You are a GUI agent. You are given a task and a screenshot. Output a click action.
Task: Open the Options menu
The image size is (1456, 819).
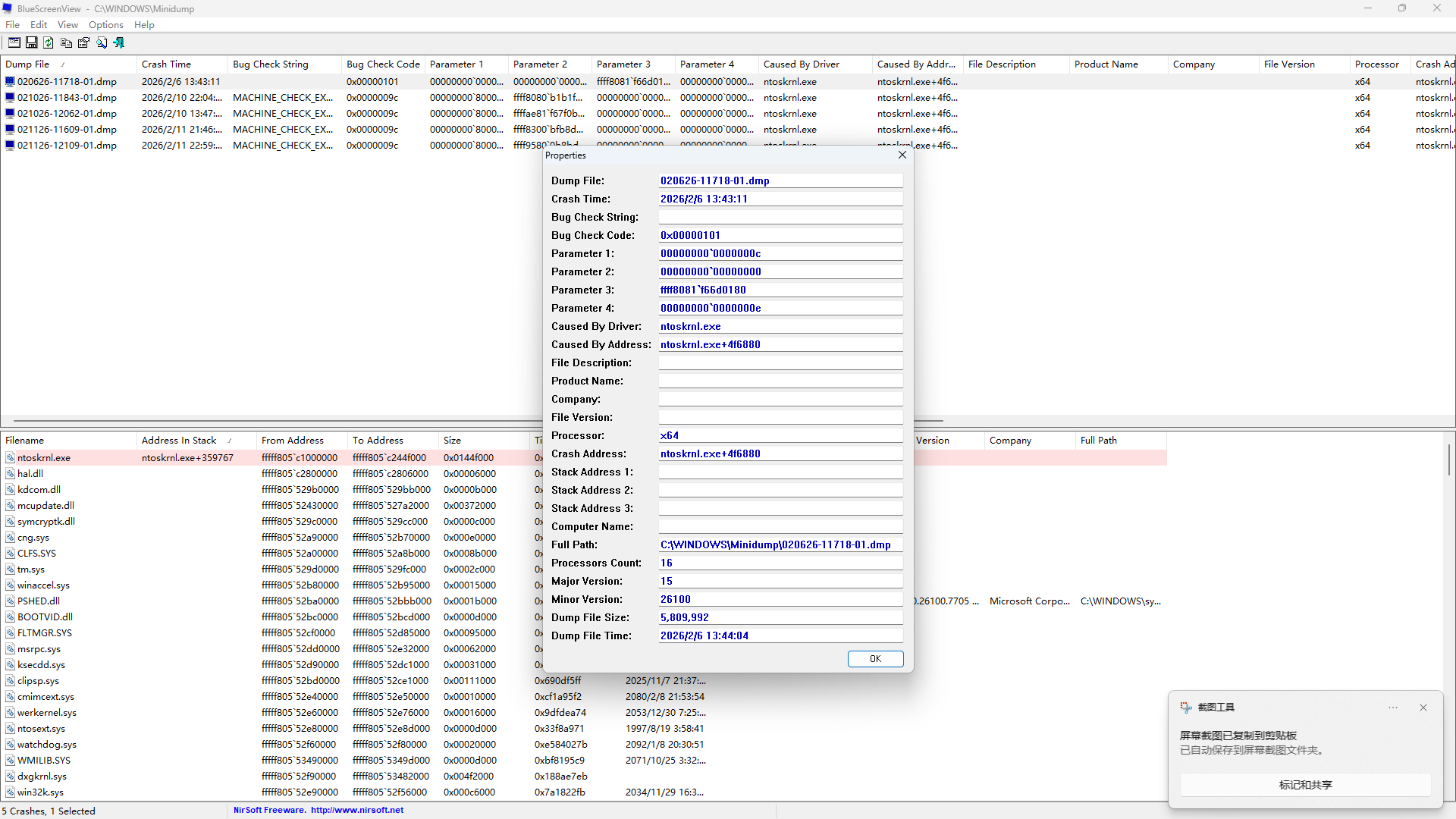pos(105,25)
